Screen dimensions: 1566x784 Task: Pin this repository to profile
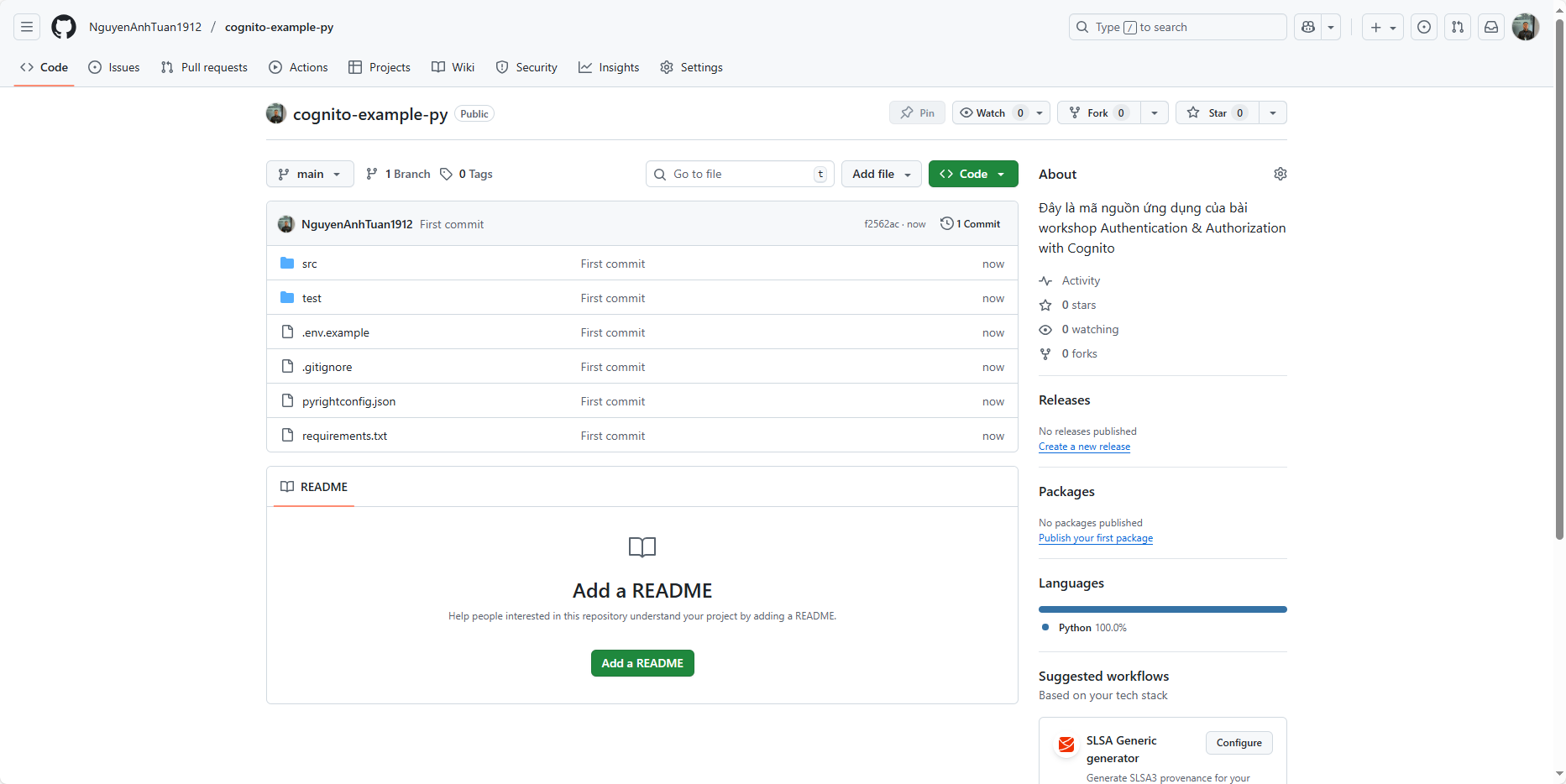pyautogui.click(x=917, y=113)
